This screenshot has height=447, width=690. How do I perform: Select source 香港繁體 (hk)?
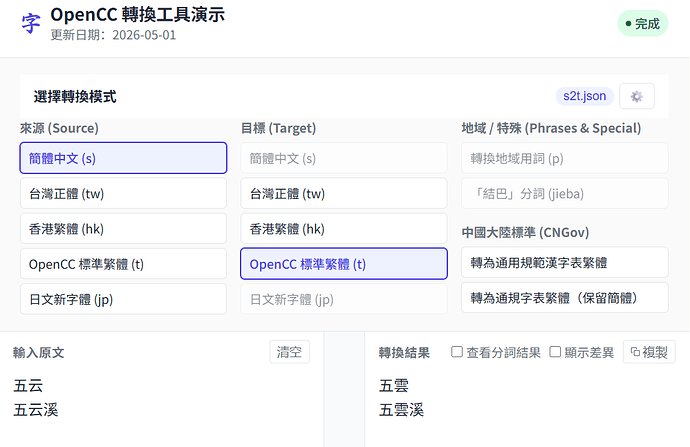[x=123, y=228]
